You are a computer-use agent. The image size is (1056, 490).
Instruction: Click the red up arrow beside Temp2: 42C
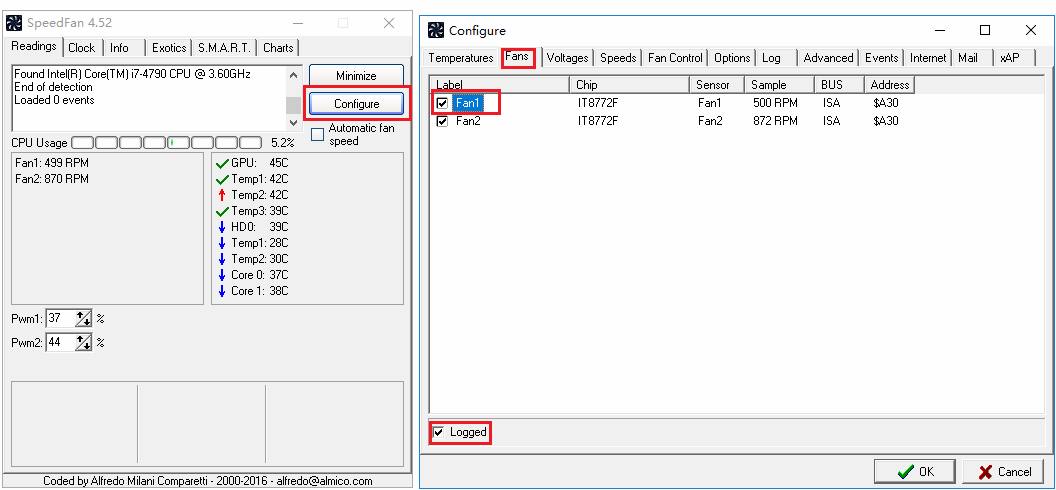point(222,195)
